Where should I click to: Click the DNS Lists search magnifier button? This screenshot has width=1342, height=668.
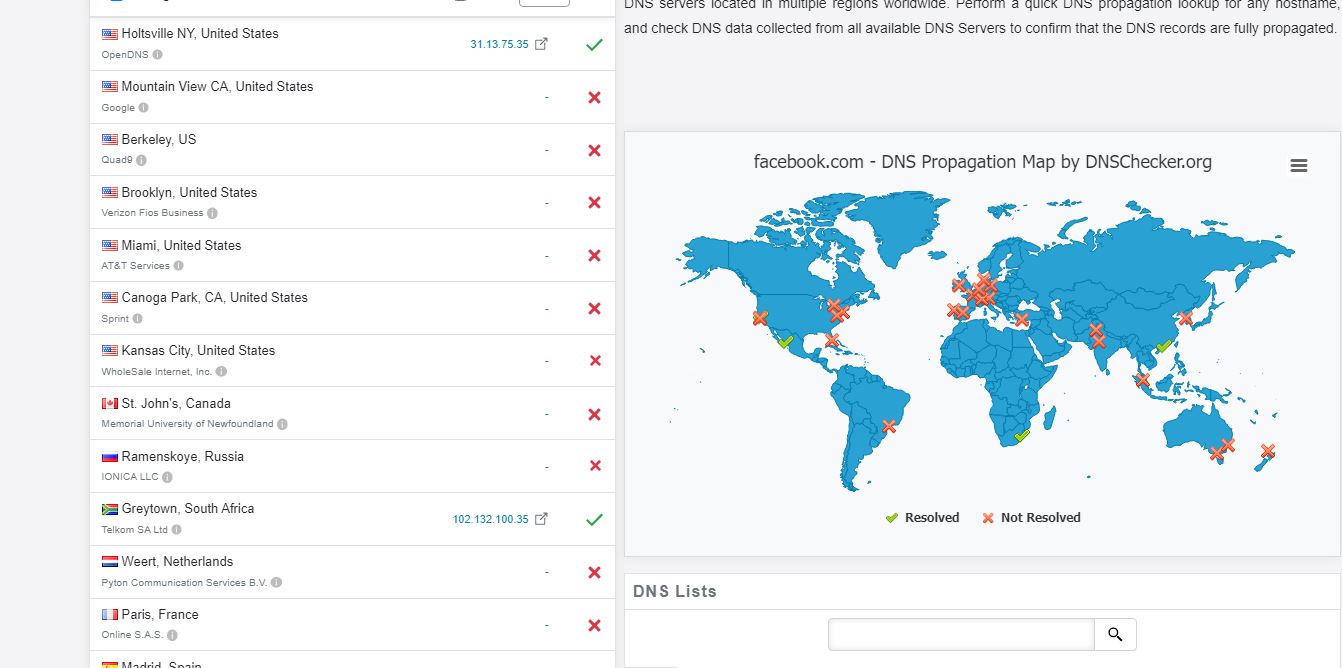click(1115, 634)
